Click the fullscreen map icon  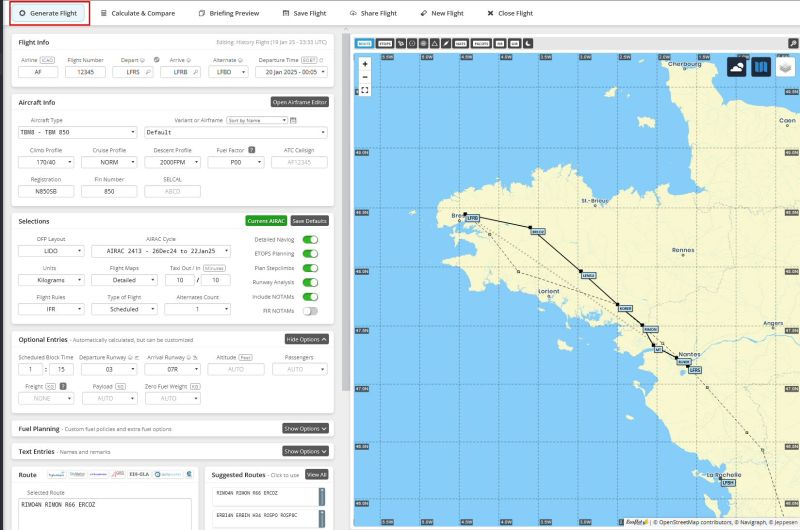[x=365, y=90]
